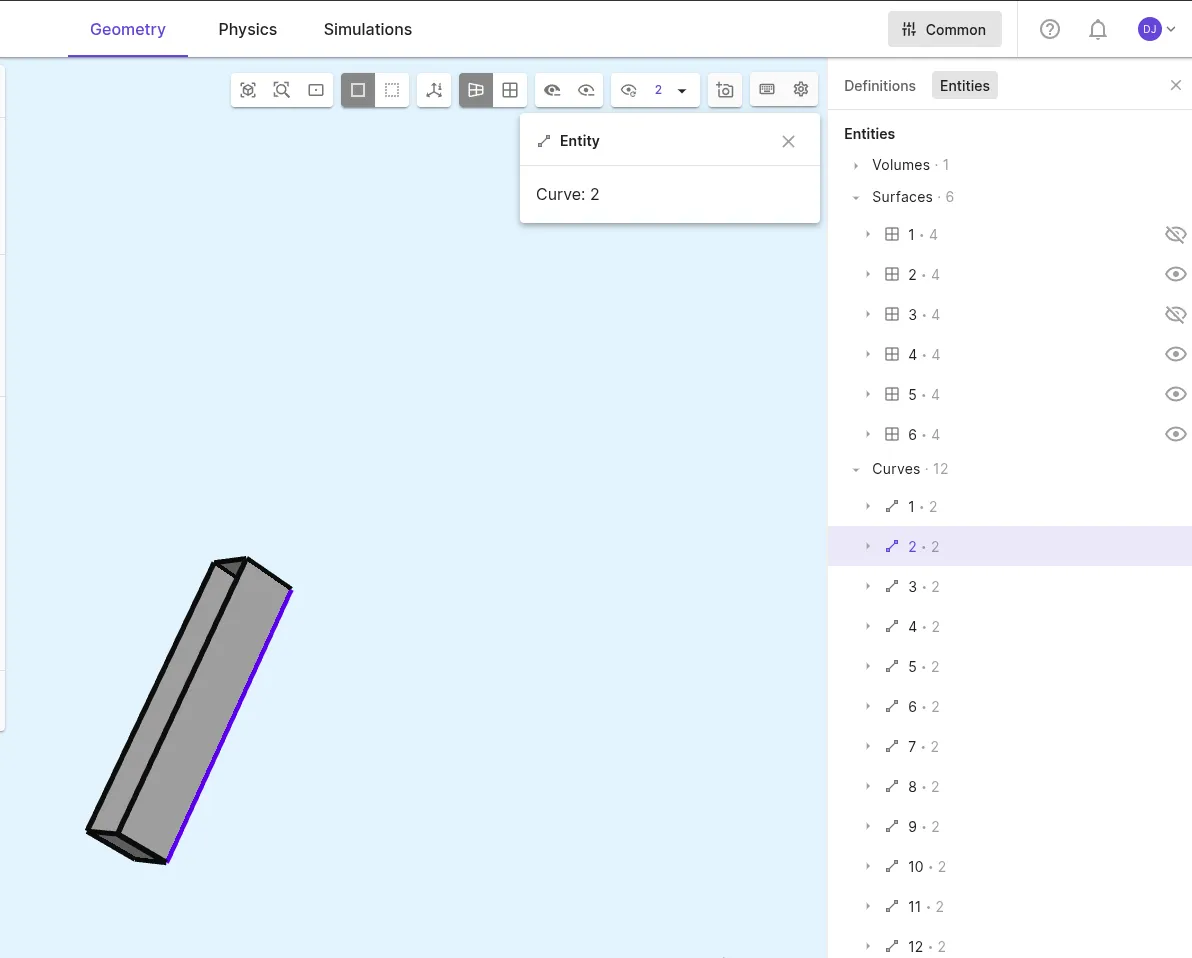Collapse the Surfaces group
The height and width of the screenshot is (958, 1192).
point(856,198)
